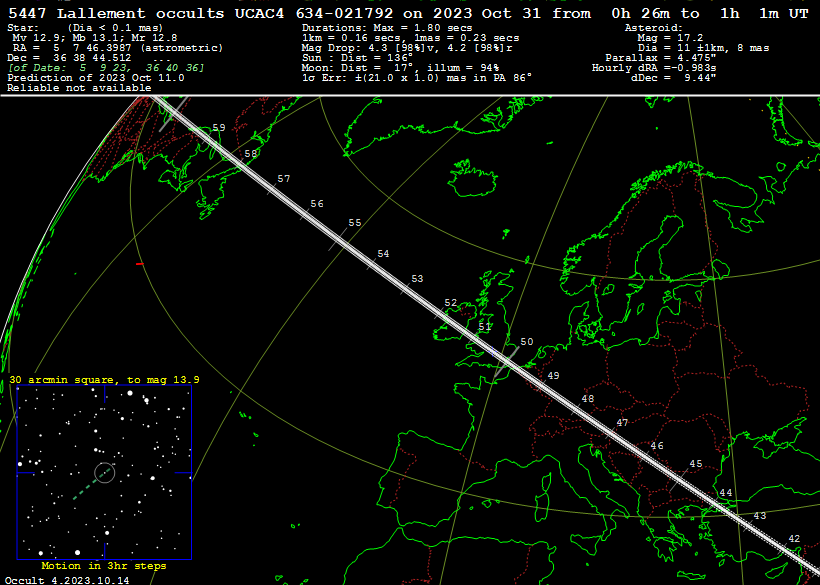The image size is (820, 585).
Task: Click the "Reliable not available" status line
Action: coord(78,88)
